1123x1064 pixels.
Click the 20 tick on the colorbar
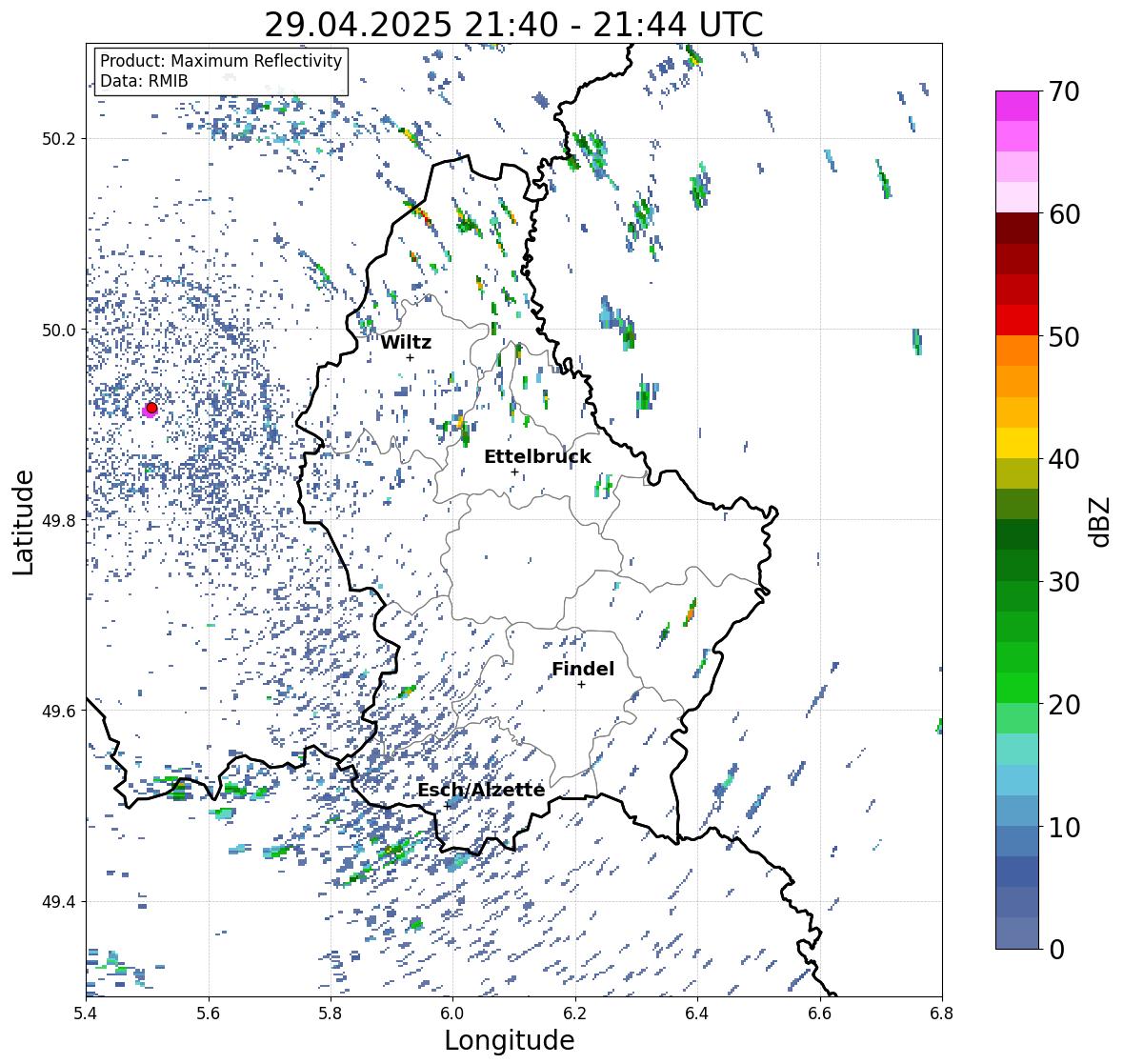point(1064,704)
